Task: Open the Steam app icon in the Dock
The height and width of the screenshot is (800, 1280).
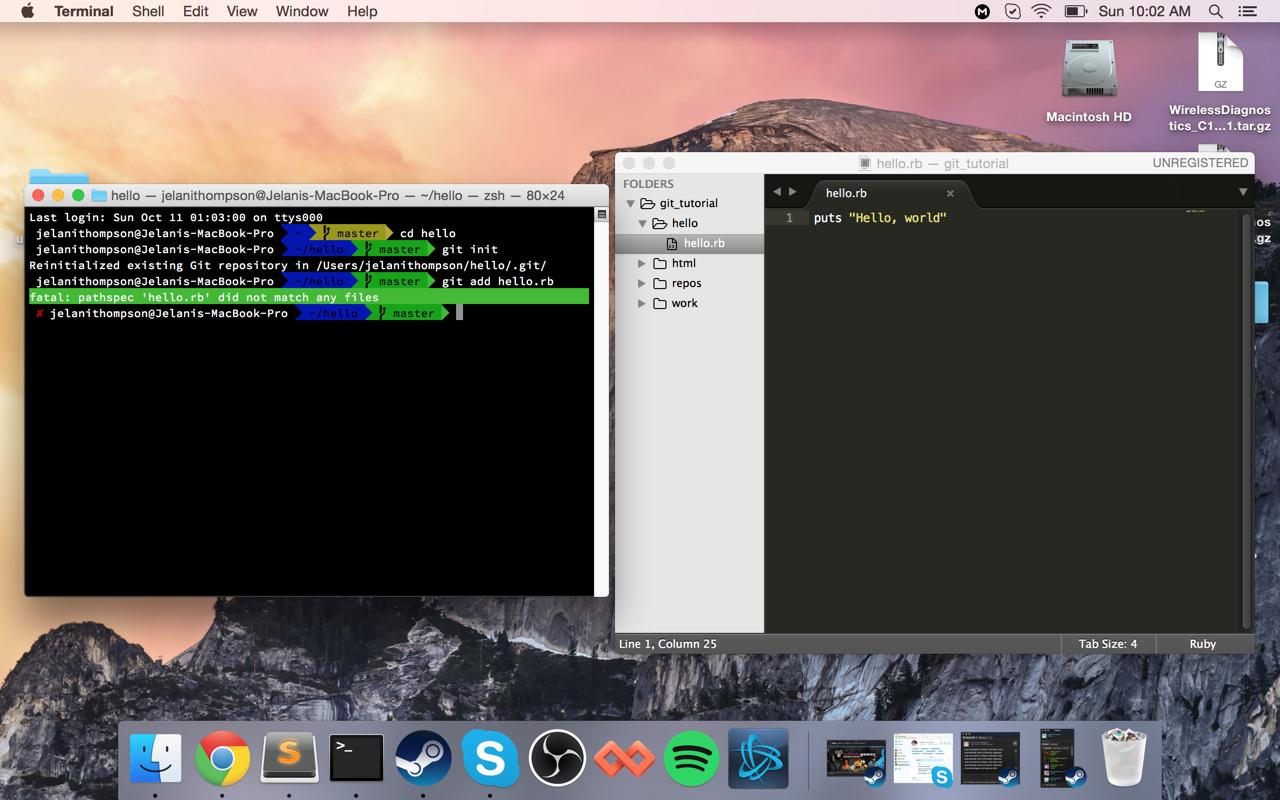Action: coord(423,758)
